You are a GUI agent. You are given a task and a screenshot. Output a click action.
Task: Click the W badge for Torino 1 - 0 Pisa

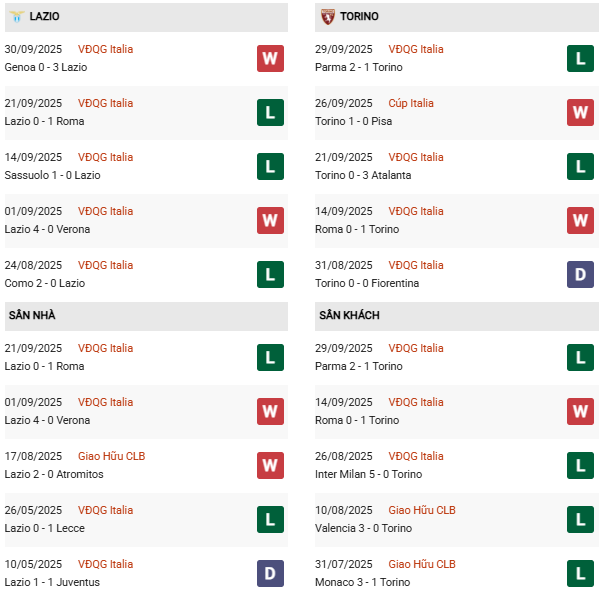pyautogui.click(x=580, y=112)
